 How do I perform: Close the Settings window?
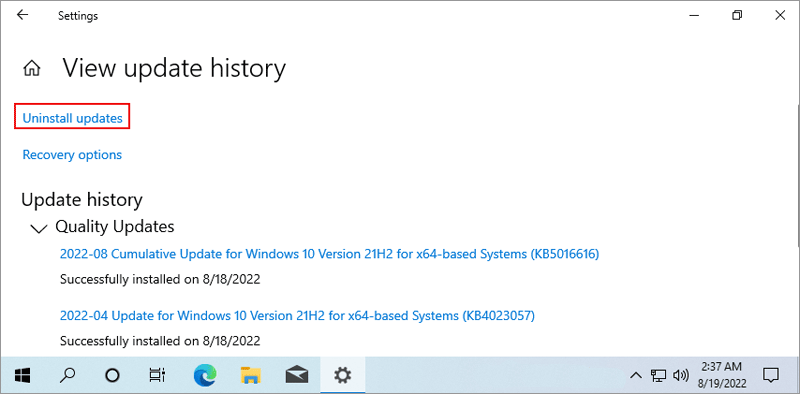click(x=780, y=15)
